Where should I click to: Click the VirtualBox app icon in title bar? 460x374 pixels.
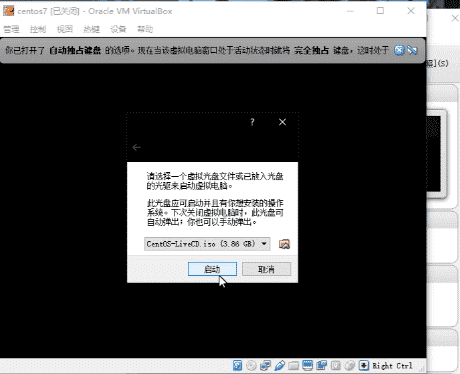[x=9, y=11]
